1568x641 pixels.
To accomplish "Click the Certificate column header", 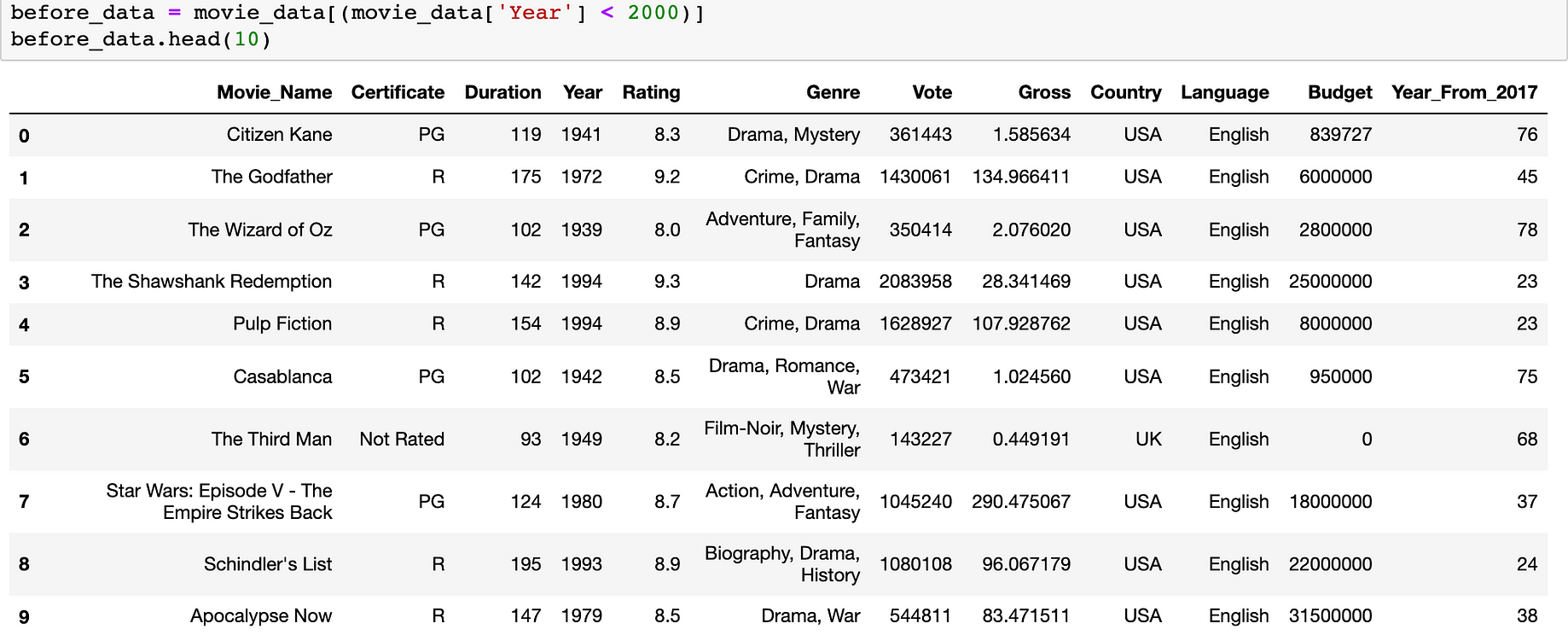I will point(398,92).
